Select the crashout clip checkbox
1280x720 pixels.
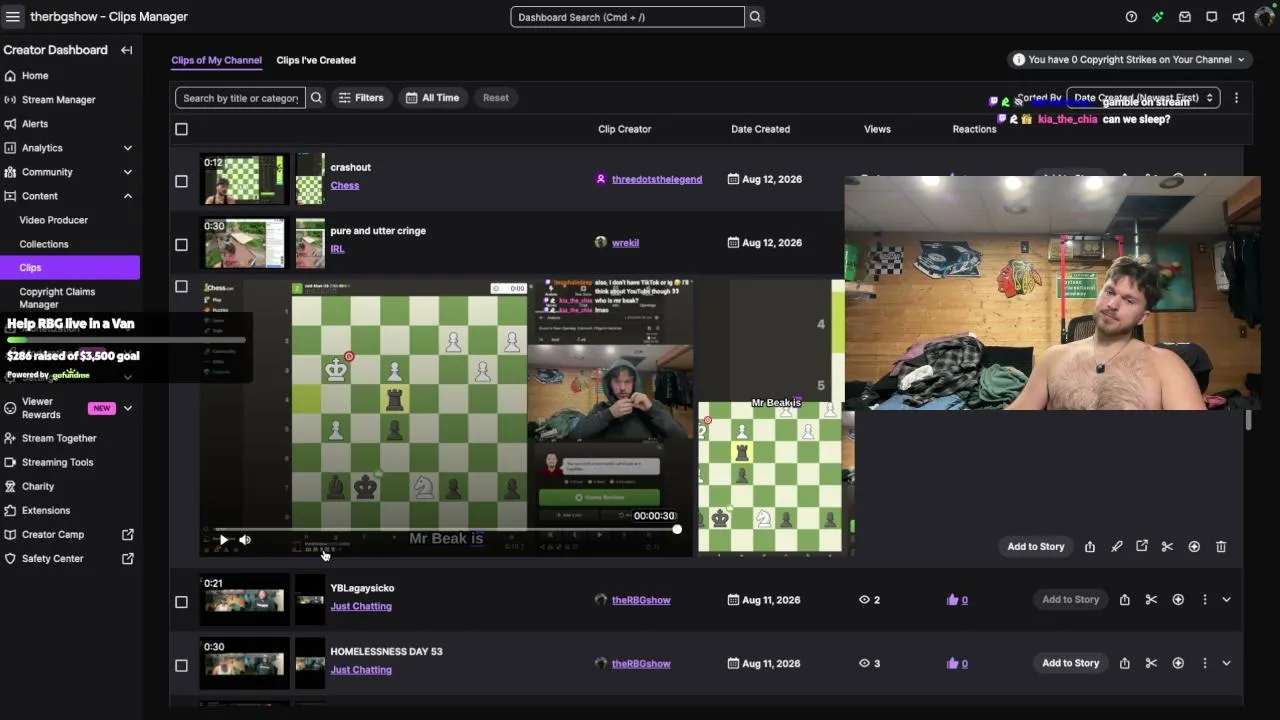(181, 181)
